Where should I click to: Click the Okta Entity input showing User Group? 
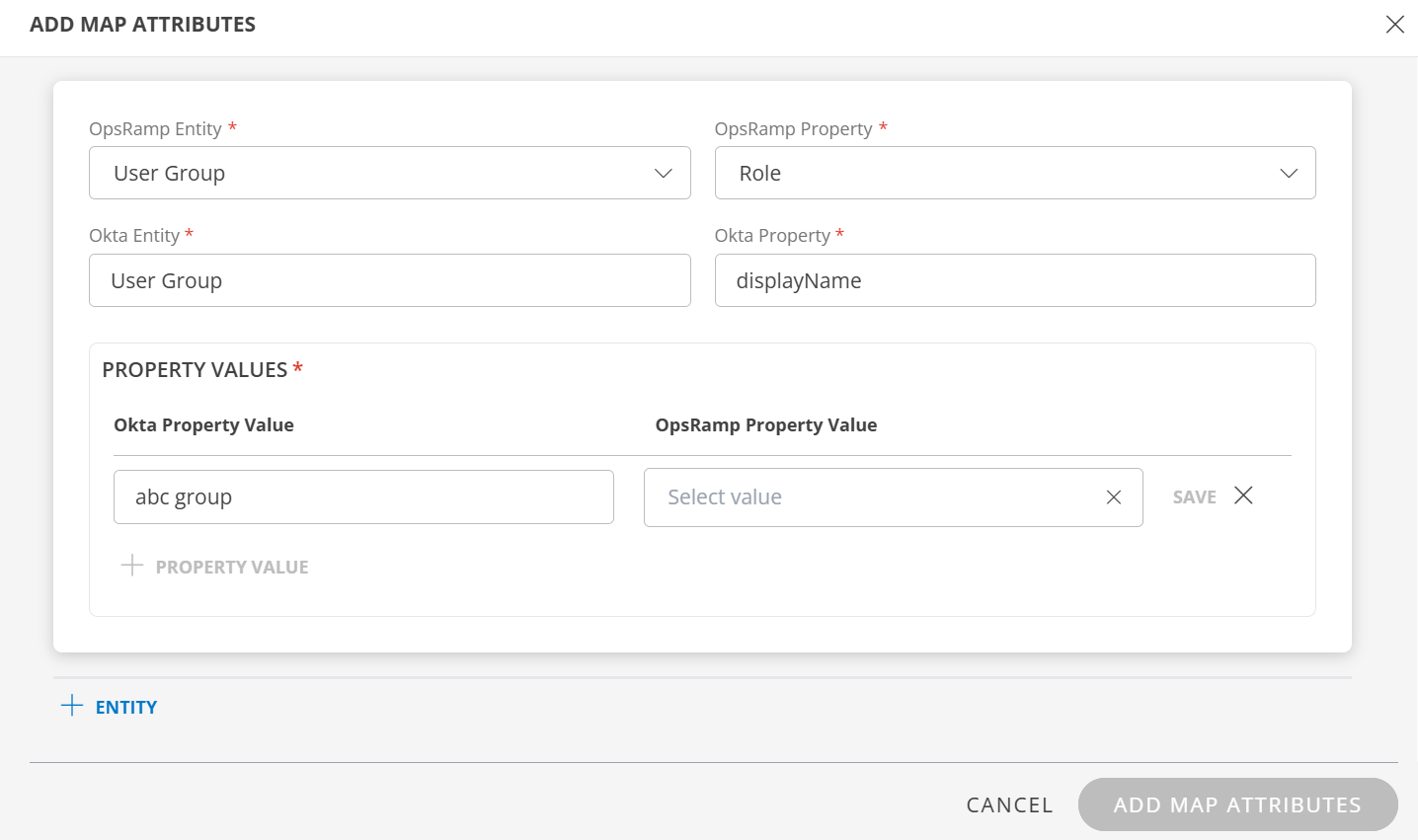pos(390,280)
